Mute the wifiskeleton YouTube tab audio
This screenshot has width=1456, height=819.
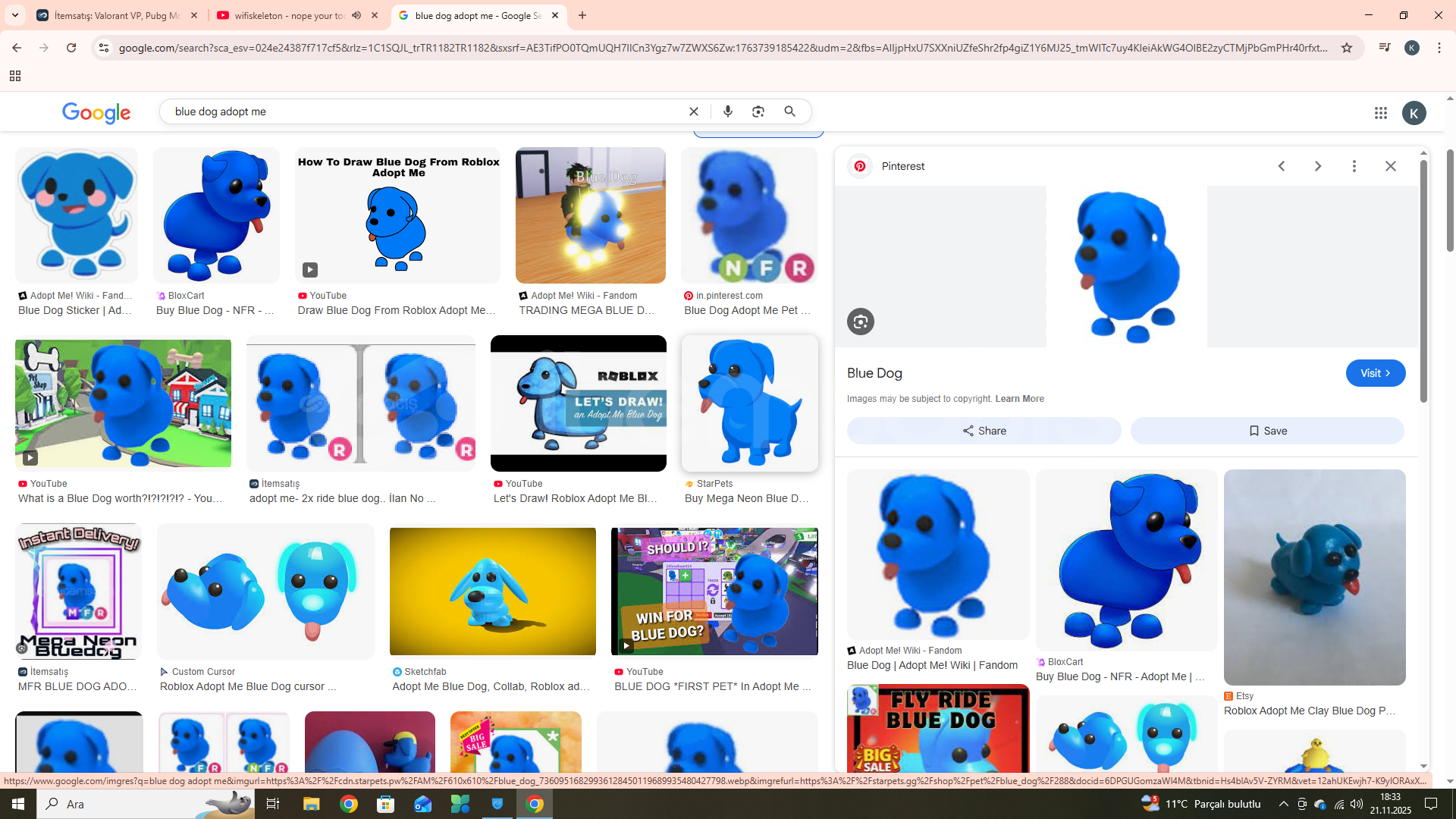coord(356,15)
